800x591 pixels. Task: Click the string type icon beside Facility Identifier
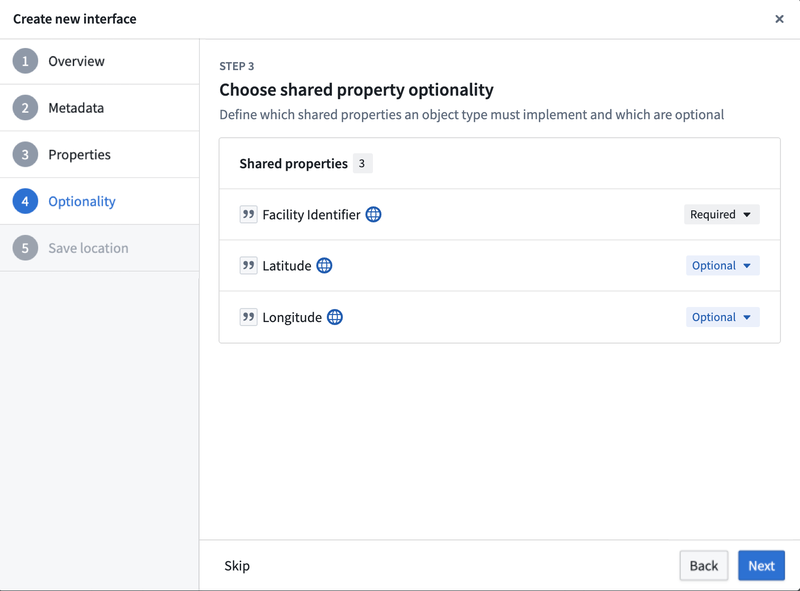point(248,215)
